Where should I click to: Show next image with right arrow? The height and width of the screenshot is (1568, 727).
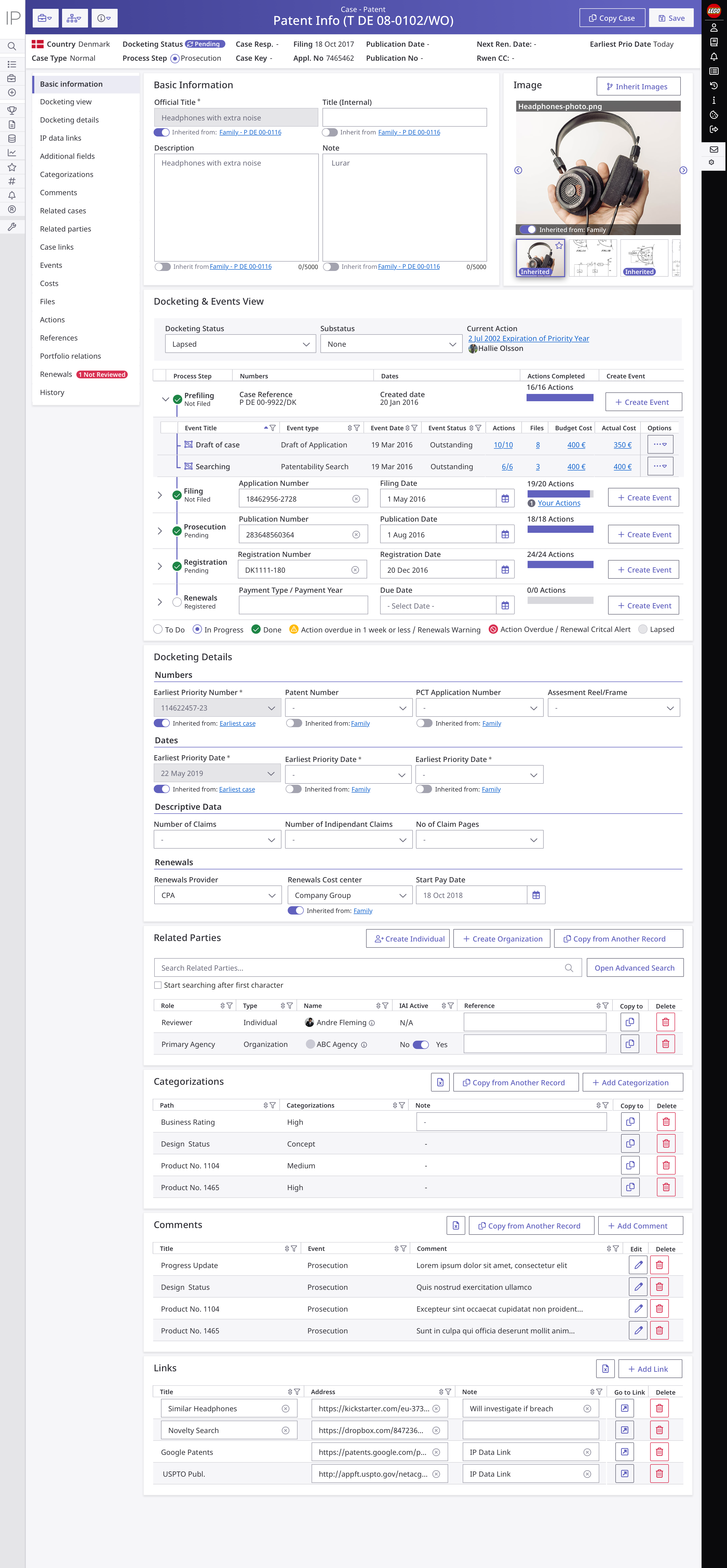(683, 171)
